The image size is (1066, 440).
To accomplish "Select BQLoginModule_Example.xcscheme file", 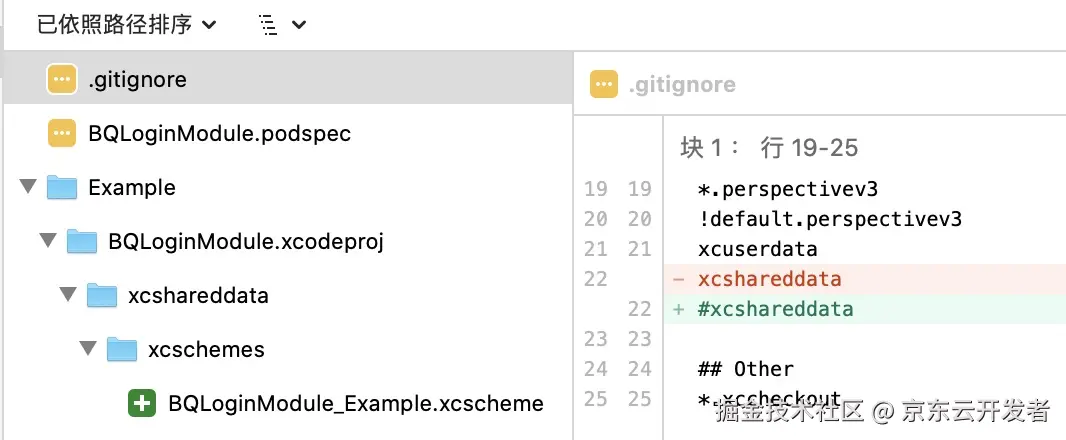I will pyautogui.click(x=355, y=404).
